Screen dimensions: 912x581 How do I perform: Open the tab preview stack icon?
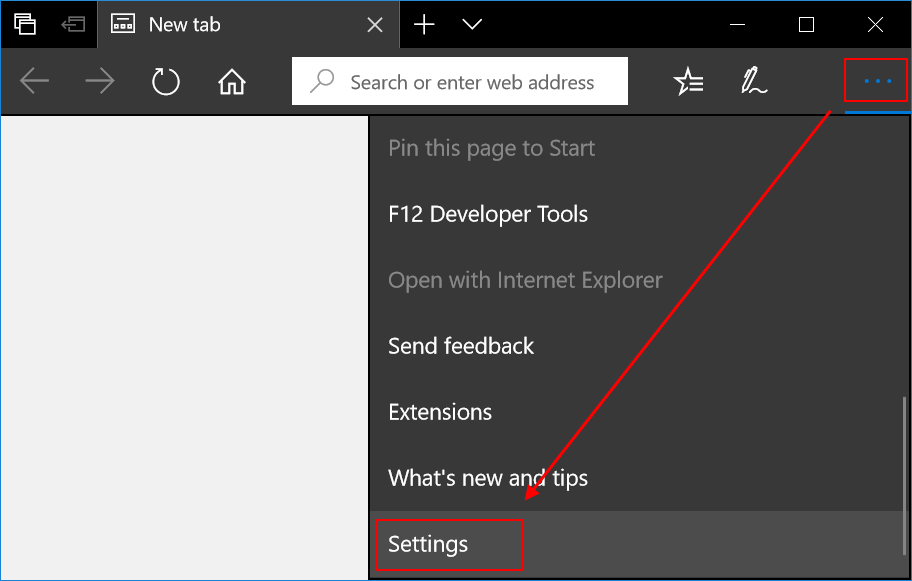[25, 24]
